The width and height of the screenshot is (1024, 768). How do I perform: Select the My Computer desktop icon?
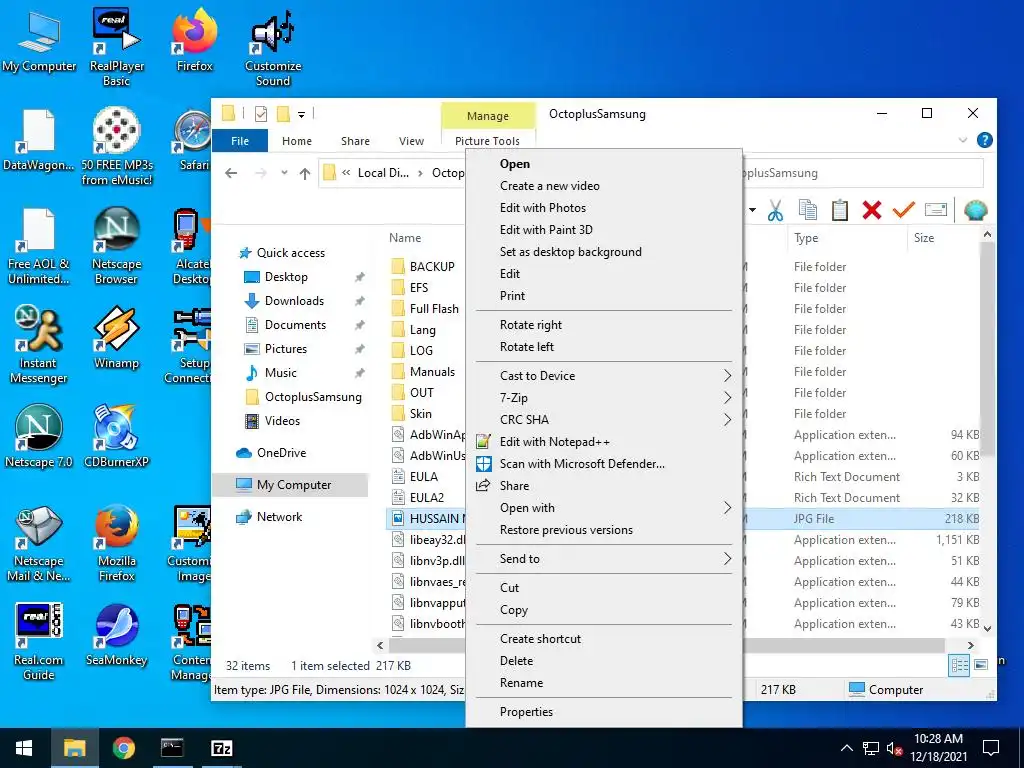point(39,40)
